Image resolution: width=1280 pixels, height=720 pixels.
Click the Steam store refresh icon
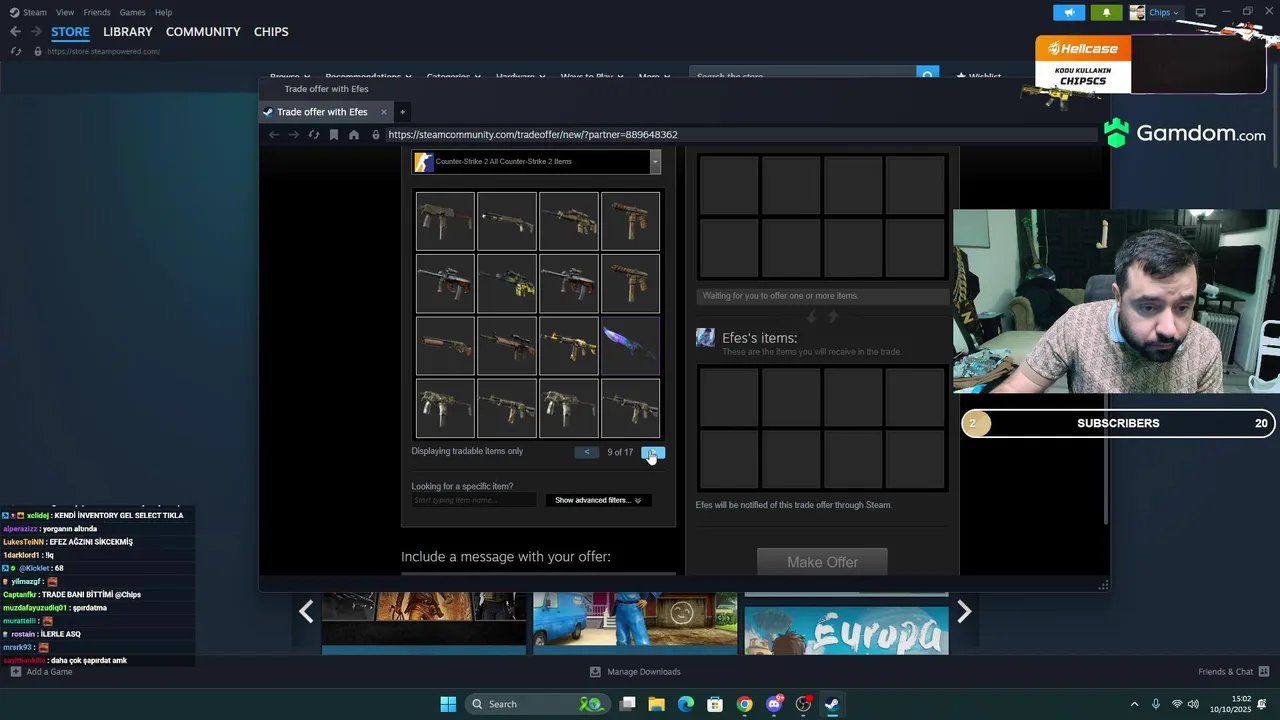tap(16, 51)
